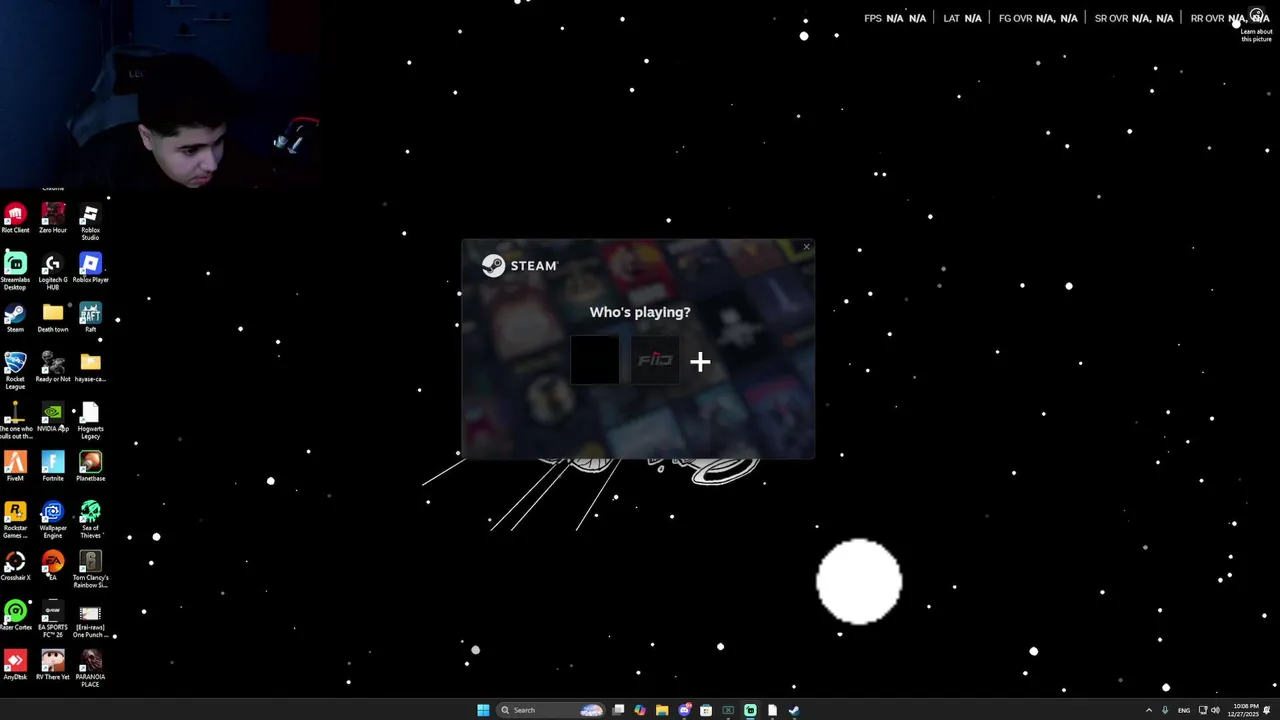Select the Rocket League desktop icon
This screenshot has height=720, width=1280.
coord(15,370)
